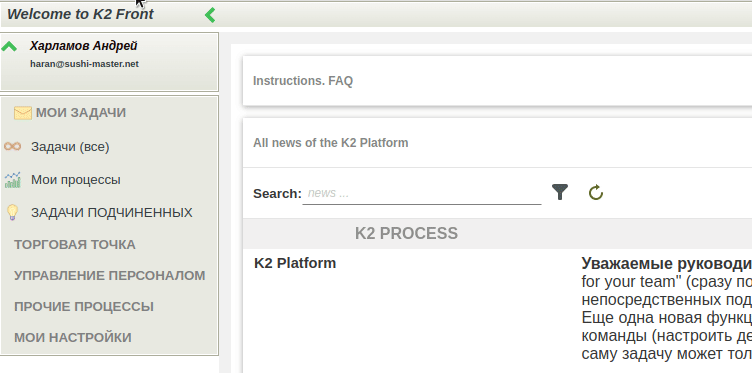Focus the news search field
The image size is (752, 373).
422,193
